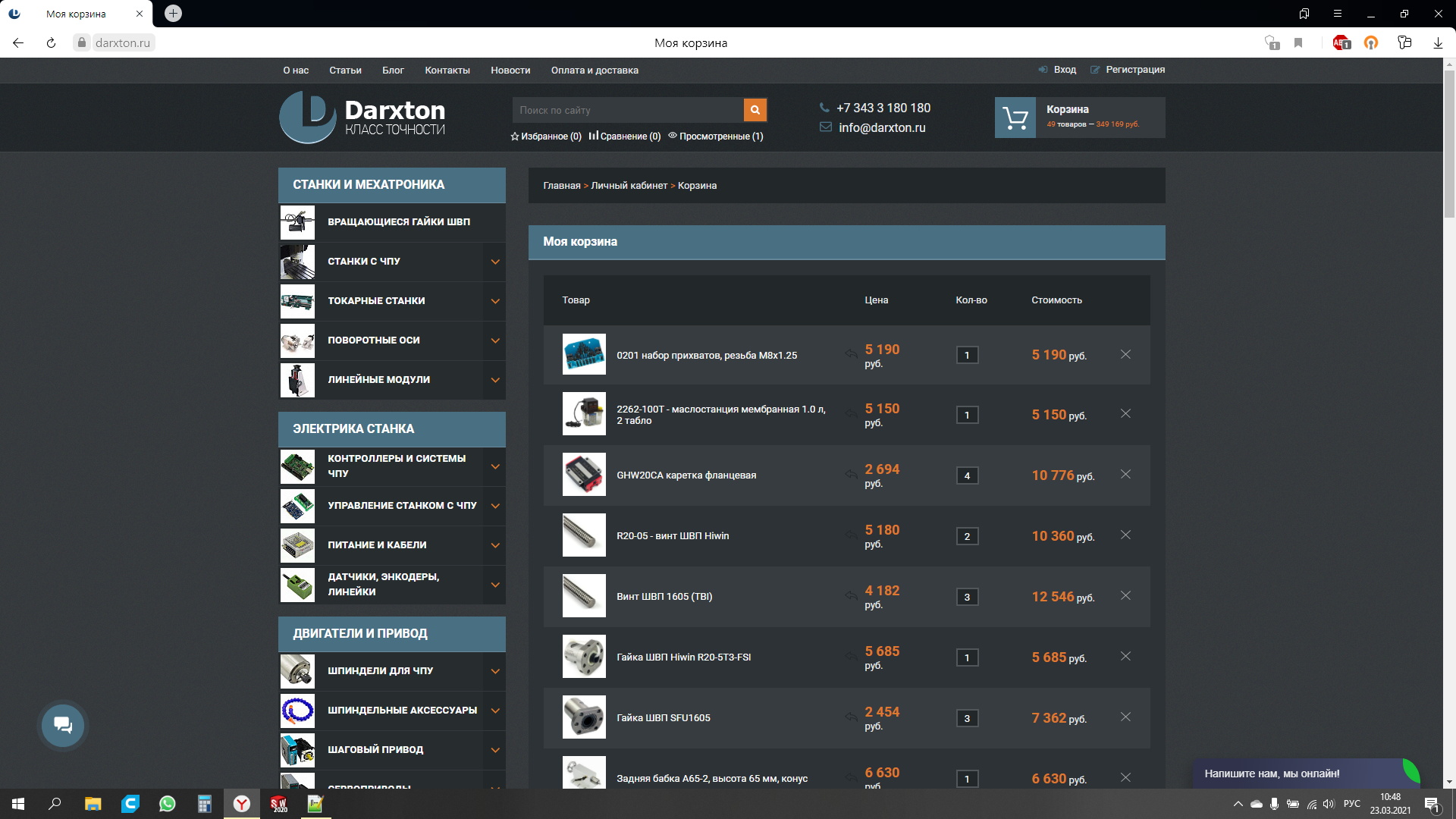Open Избранное star link
1456x819 pixels.
tap(545, 136)
